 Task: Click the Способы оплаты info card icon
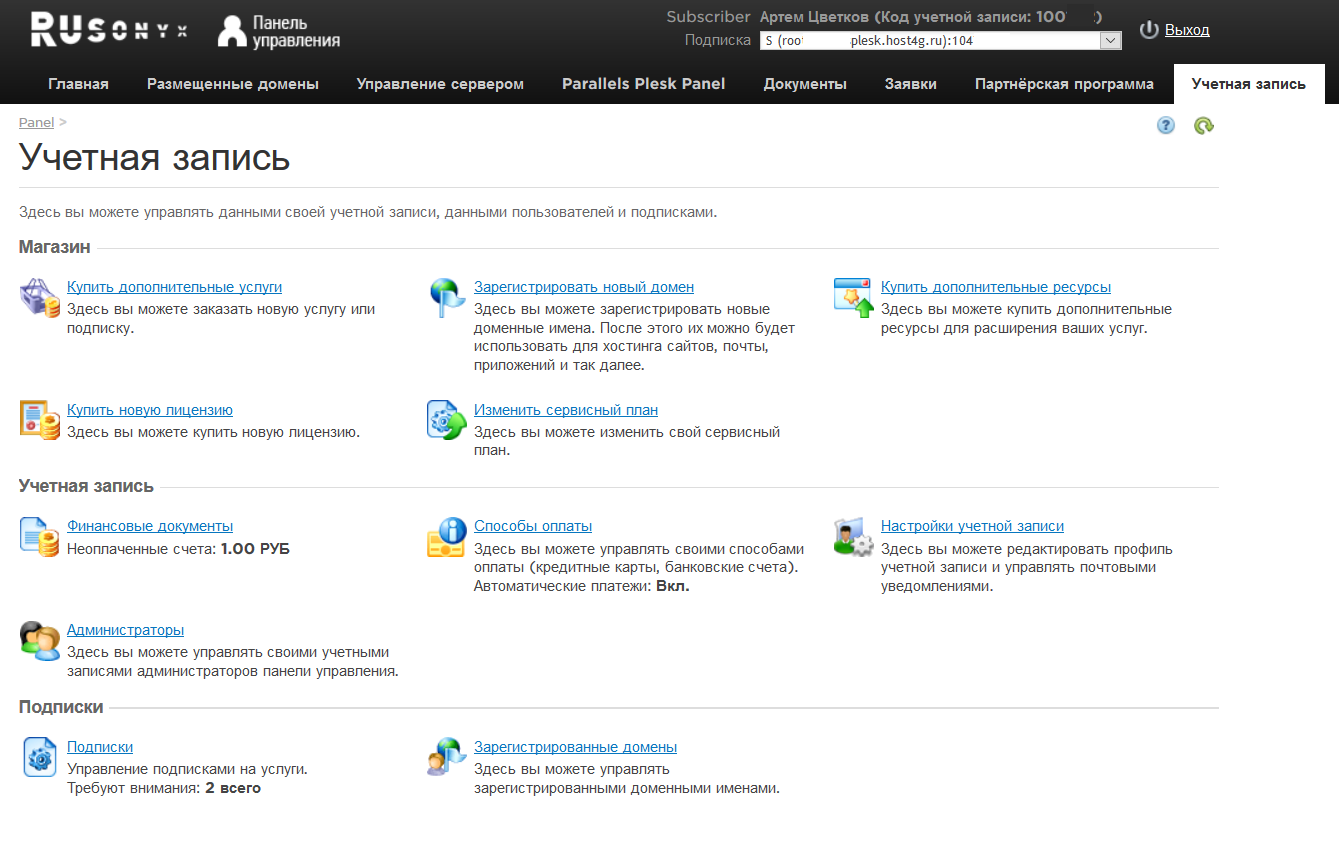(447, 537)
